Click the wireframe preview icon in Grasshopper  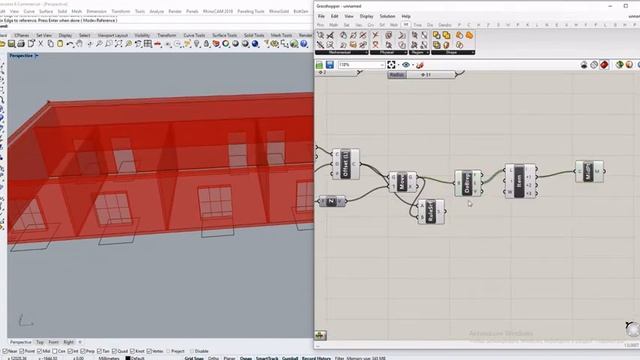click(594, 65)
